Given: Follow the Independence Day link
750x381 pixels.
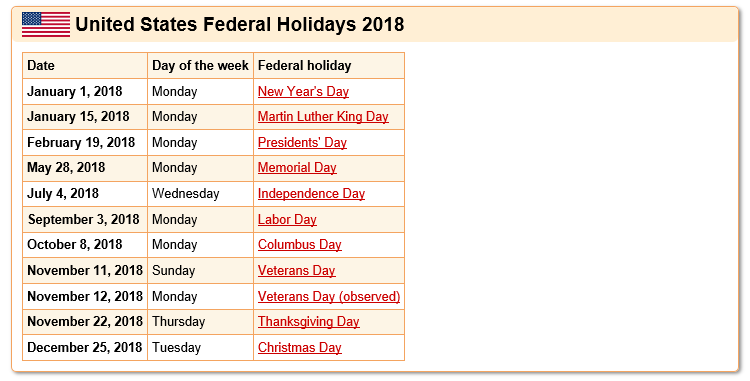Looking at the screenshot, I should coord(311,194).
